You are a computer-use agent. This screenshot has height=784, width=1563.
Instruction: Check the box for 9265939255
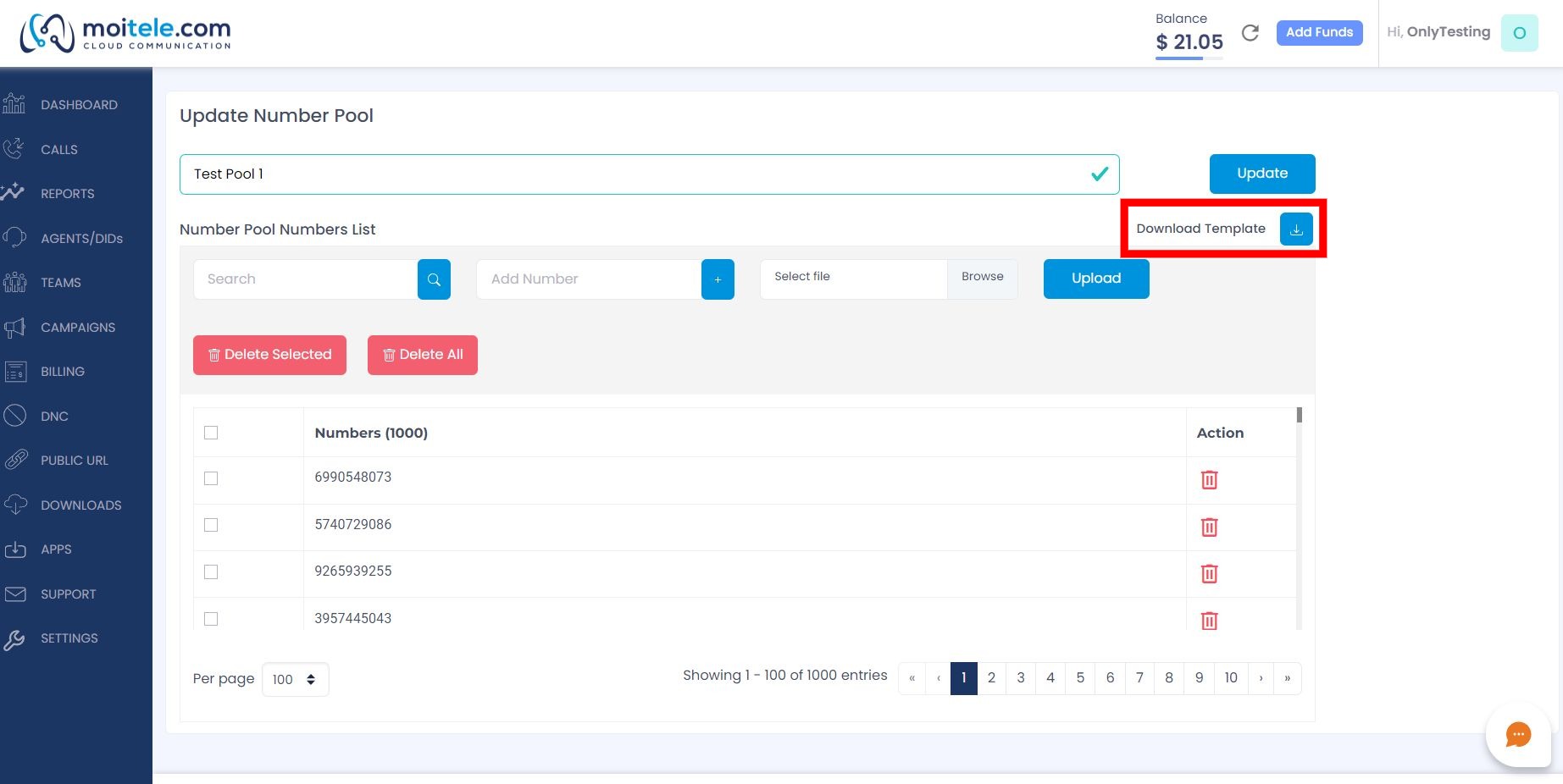[x=211, y=571]
